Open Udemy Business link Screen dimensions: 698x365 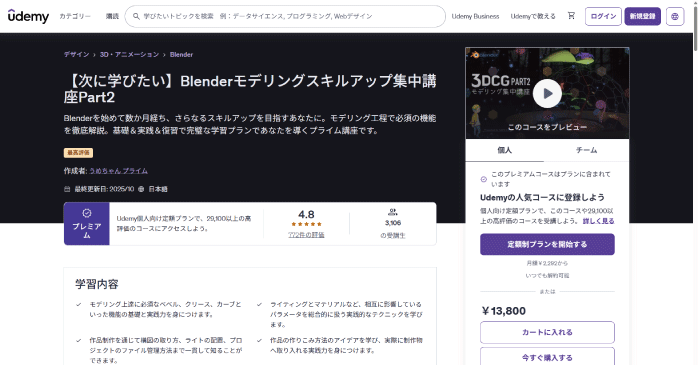[475, 16]
